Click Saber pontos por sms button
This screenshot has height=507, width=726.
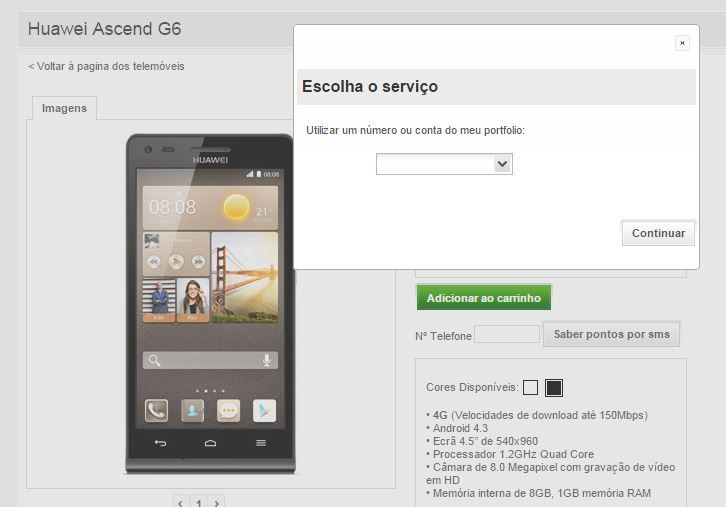click(611, 334)
